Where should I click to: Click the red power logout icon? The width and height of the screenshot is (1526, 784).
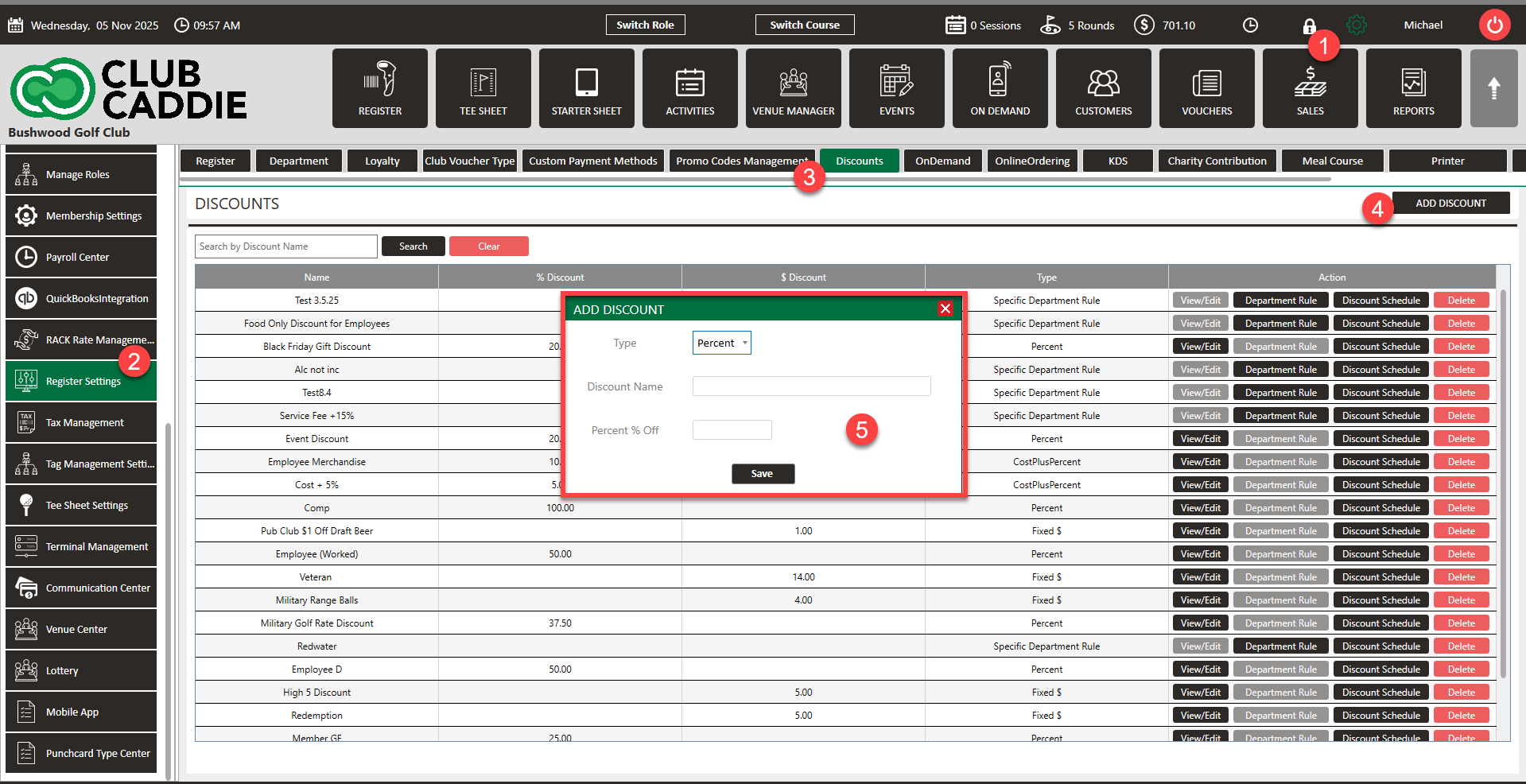pos(1494,25)
